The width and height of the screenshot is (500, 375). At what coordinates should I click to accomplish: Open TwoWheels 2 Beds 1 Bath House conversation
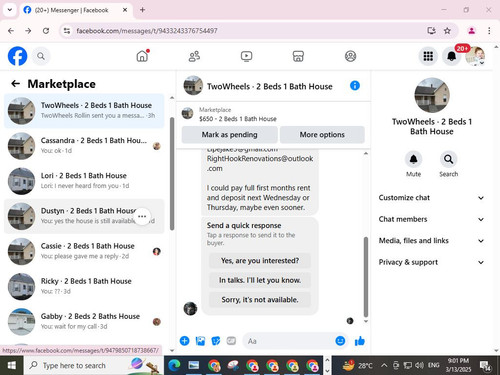[x=84, y=111]
